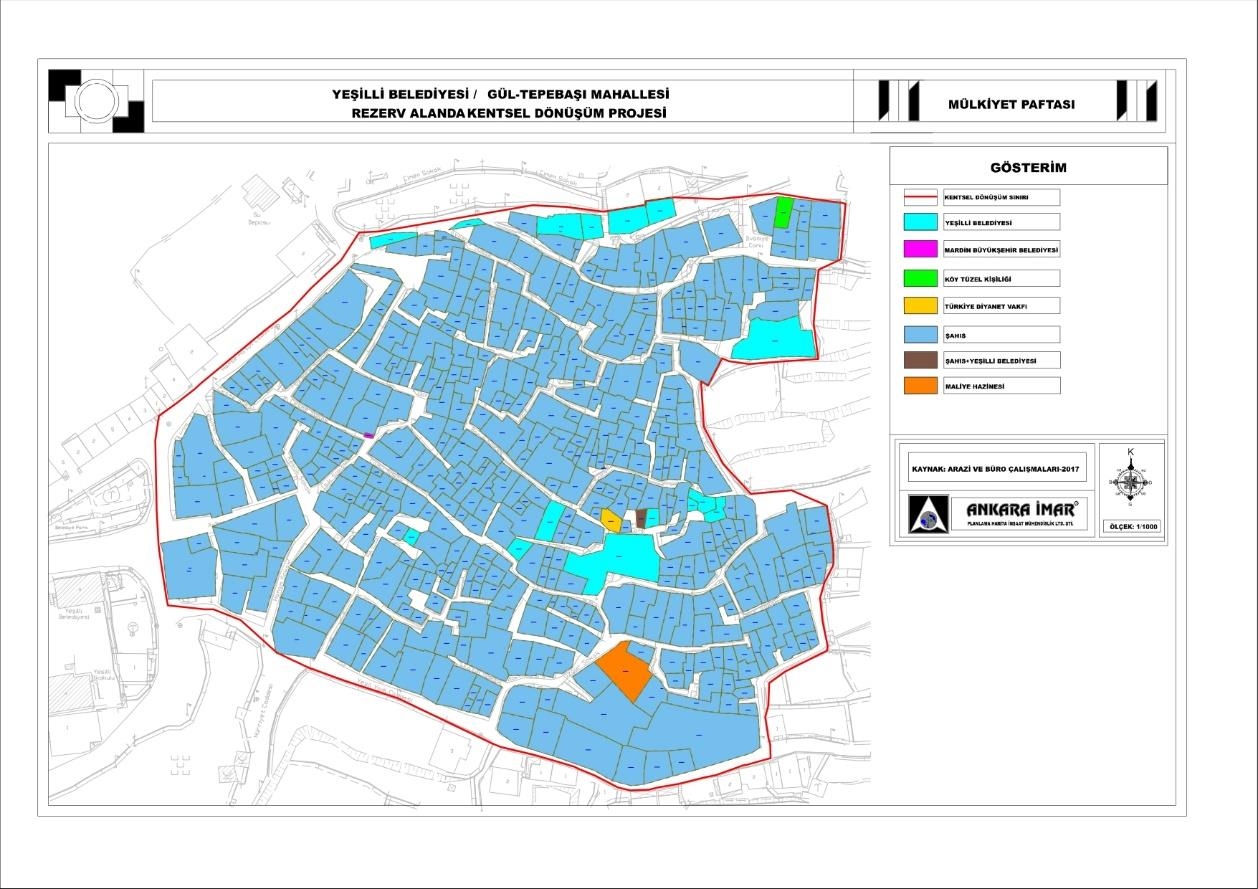The height and width of the screenshot is (889, 1258).
Task: Click the black striped bars right of Mülkiyet Paftası
Action: click(1136, 101)
